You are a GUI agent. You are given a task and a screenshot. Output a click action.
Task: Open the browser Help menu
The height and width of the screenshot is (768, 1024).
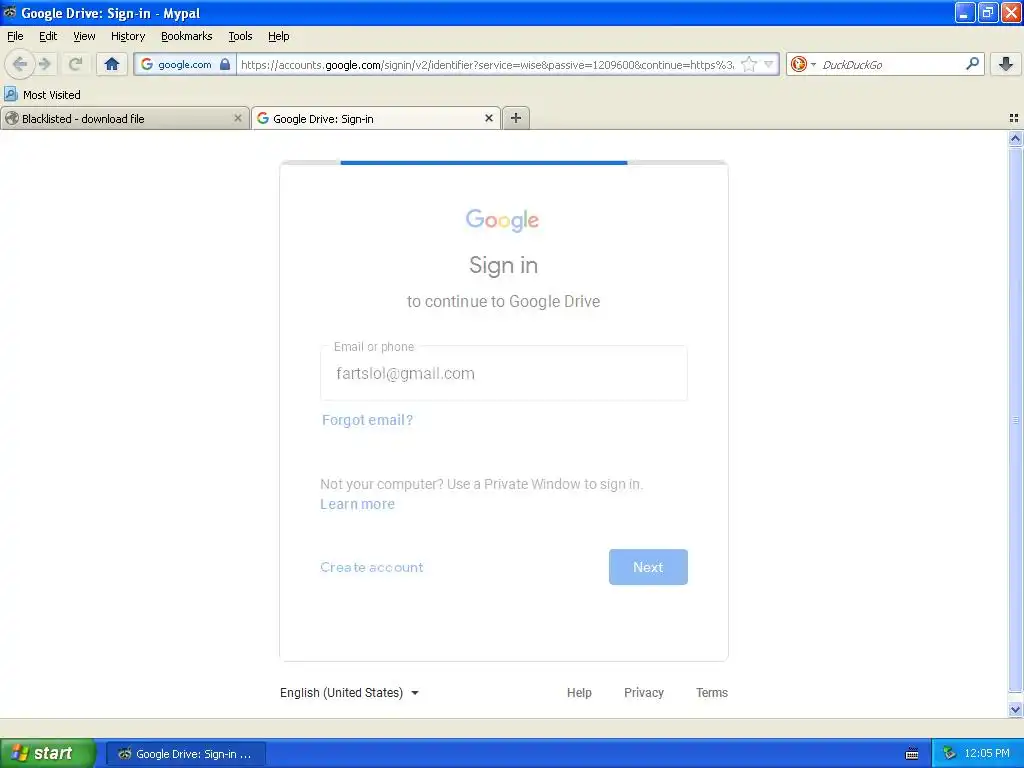pos(279,36)
